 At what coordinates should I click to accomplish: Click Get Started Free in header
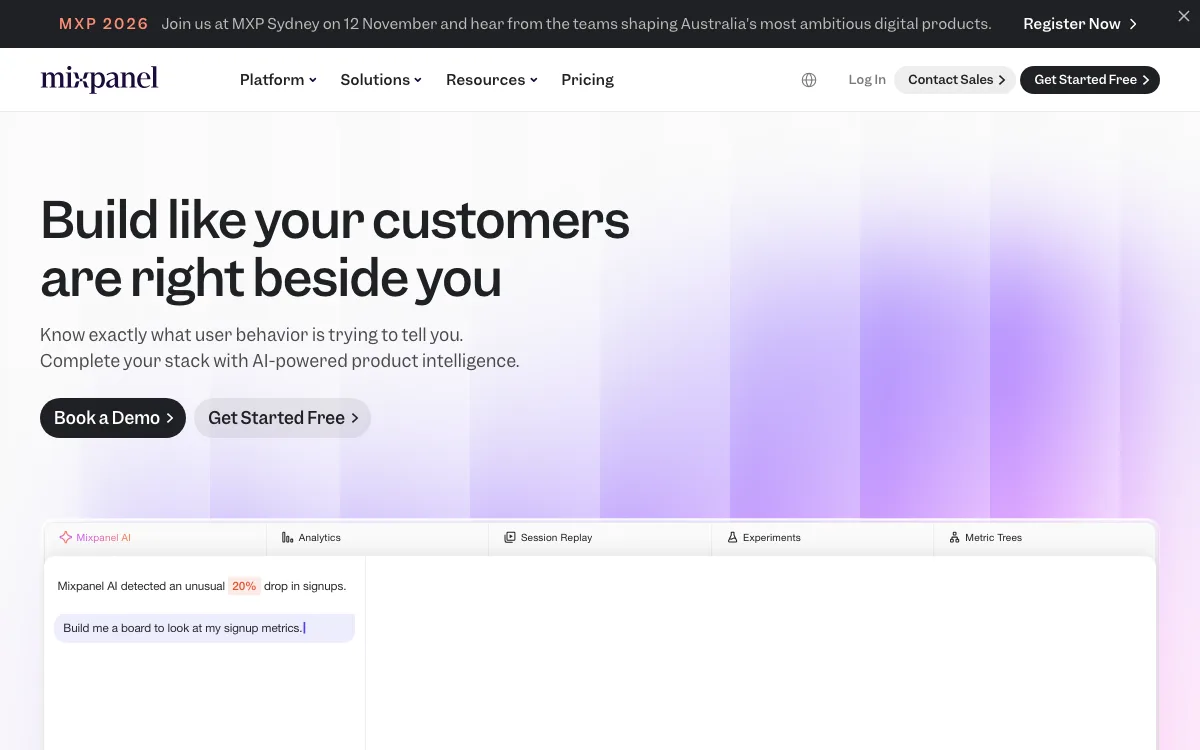click(x=1090, y=80)
